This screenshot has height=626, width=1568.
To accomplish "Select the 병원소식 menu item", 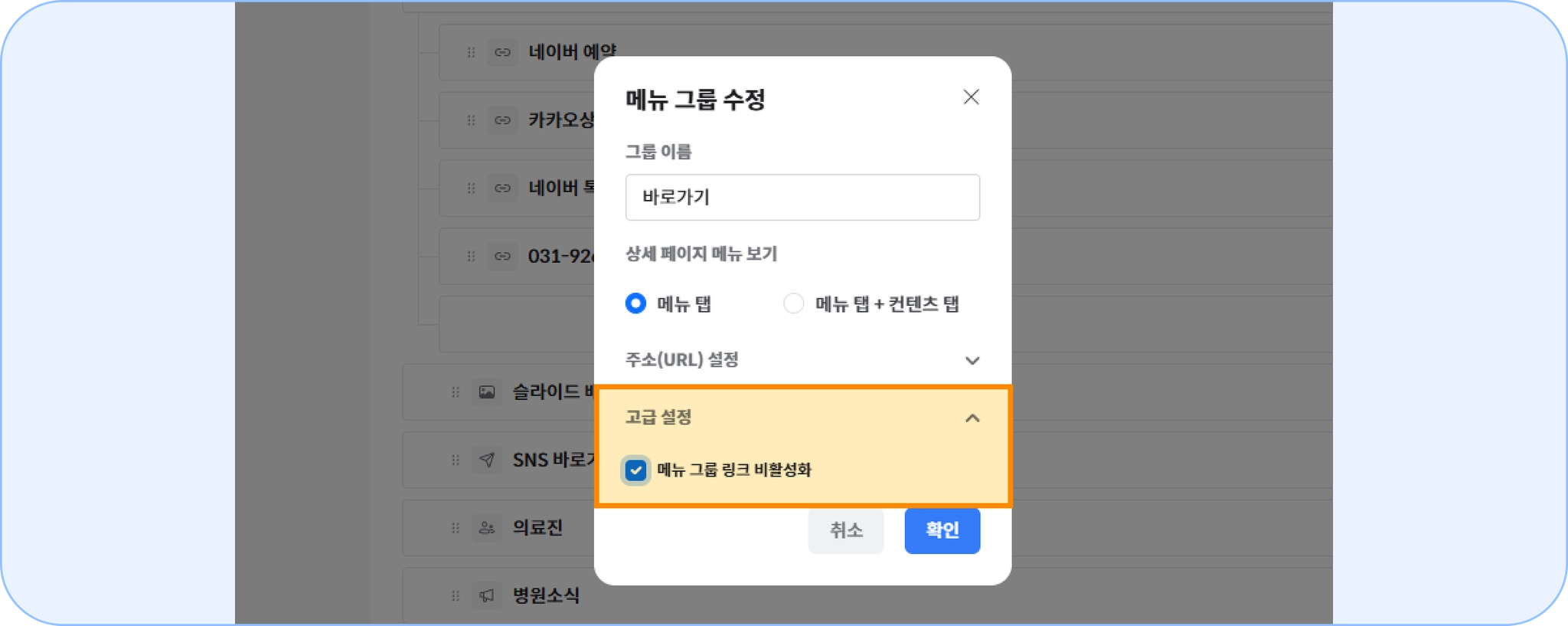I will coord(546,595).
